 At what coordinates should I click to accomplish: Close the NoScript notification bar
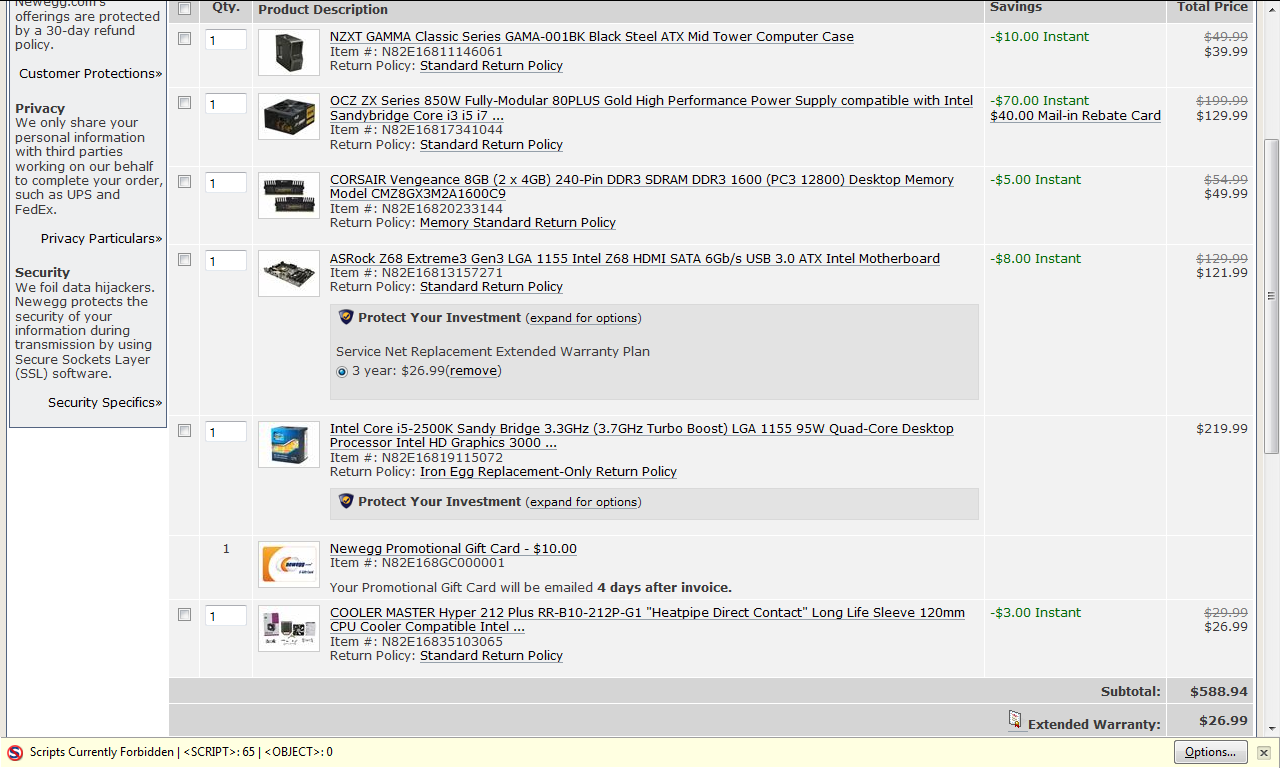[x=1264, y=753]
